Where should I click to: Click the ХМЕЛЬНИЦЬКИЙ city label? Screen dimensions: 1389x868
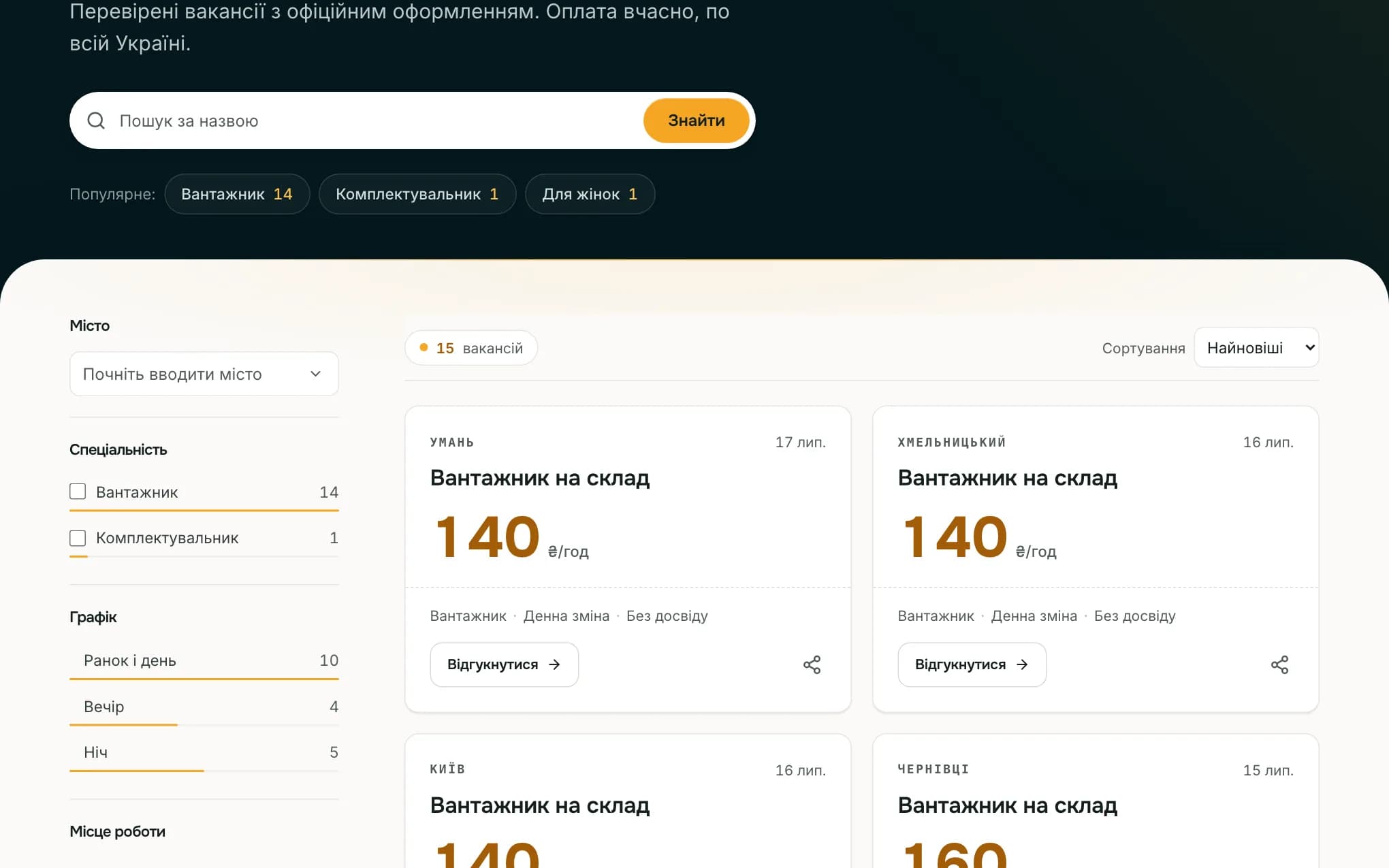pos(952,443)
